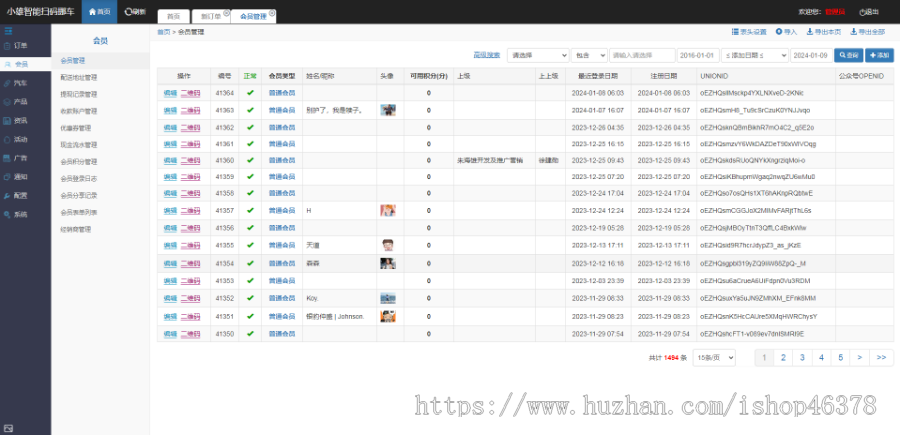
Task: Toggle the green status check for member 41364
Action: (250, 92)
